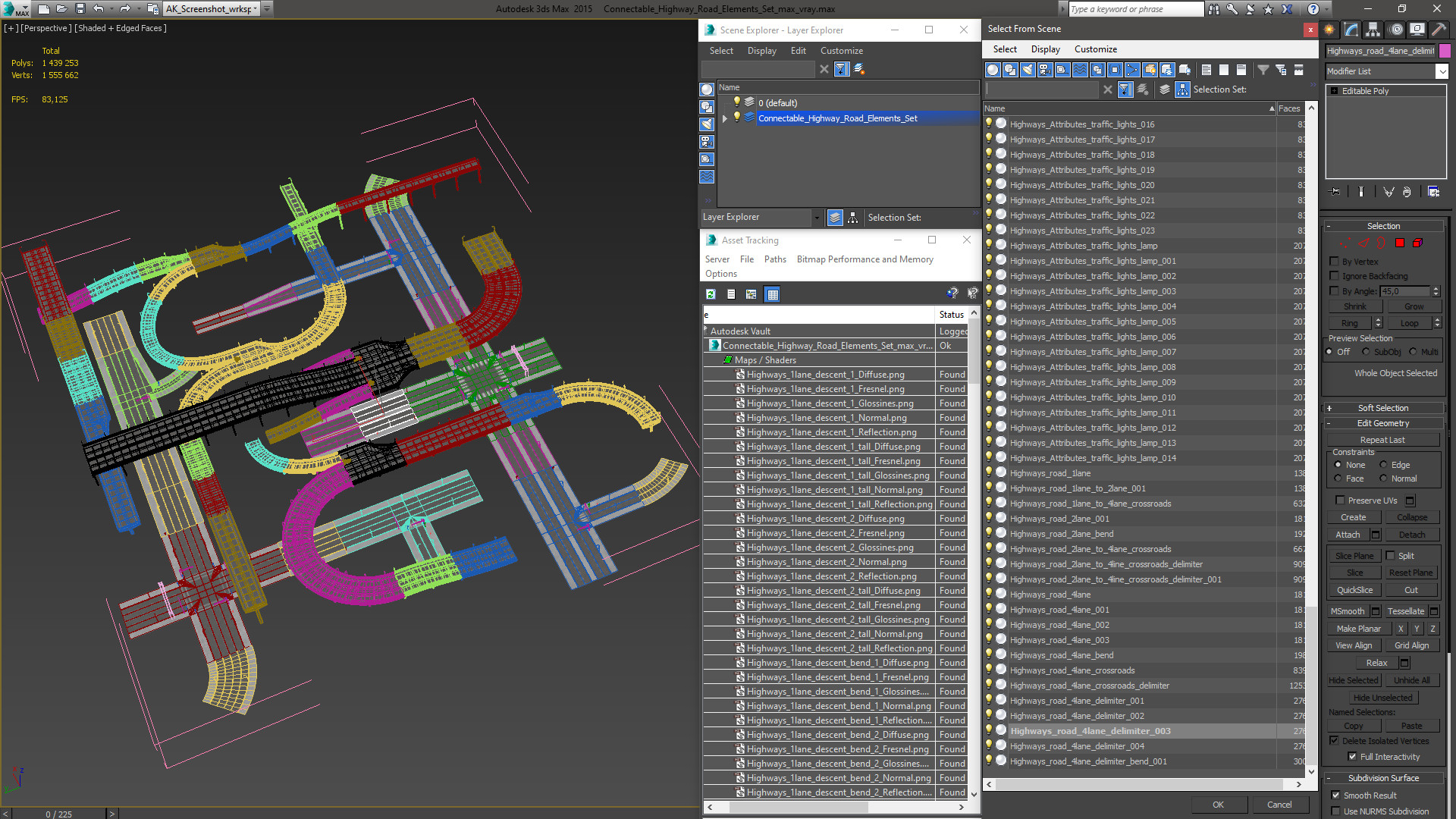This screenshot has width=1456, height=819.
Task: Toggle Display Geometry filter in Select From Scene
Action: click(993, 70)
